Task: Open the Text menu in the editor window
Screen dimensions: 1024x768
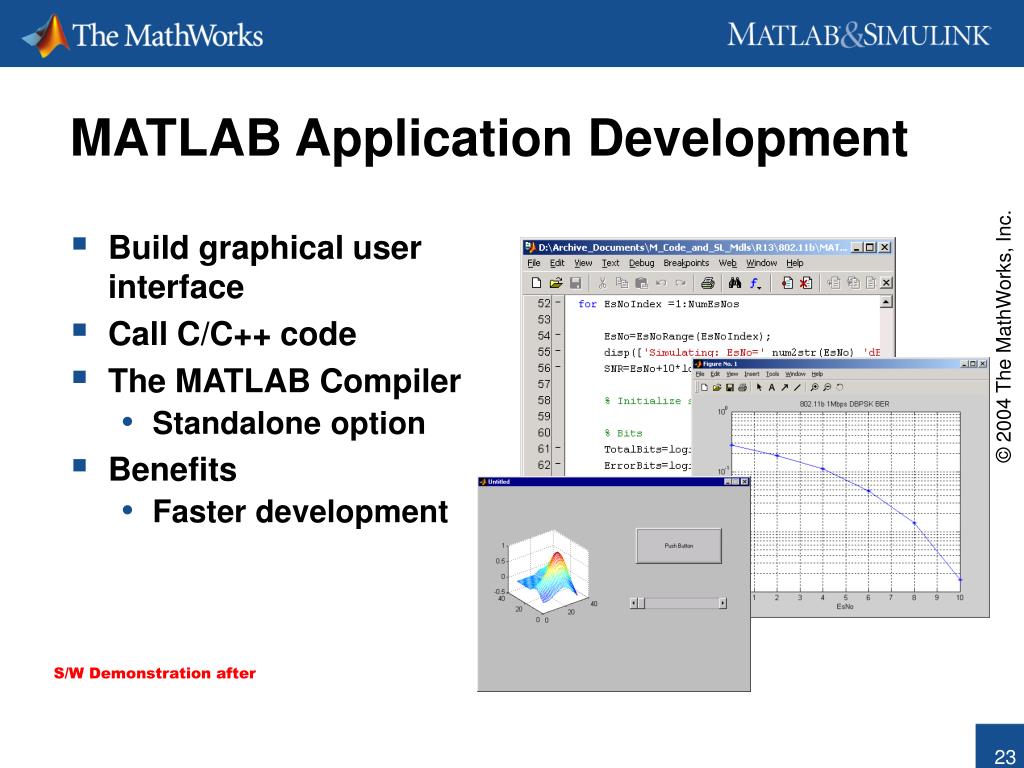Action: pos(610,263)
